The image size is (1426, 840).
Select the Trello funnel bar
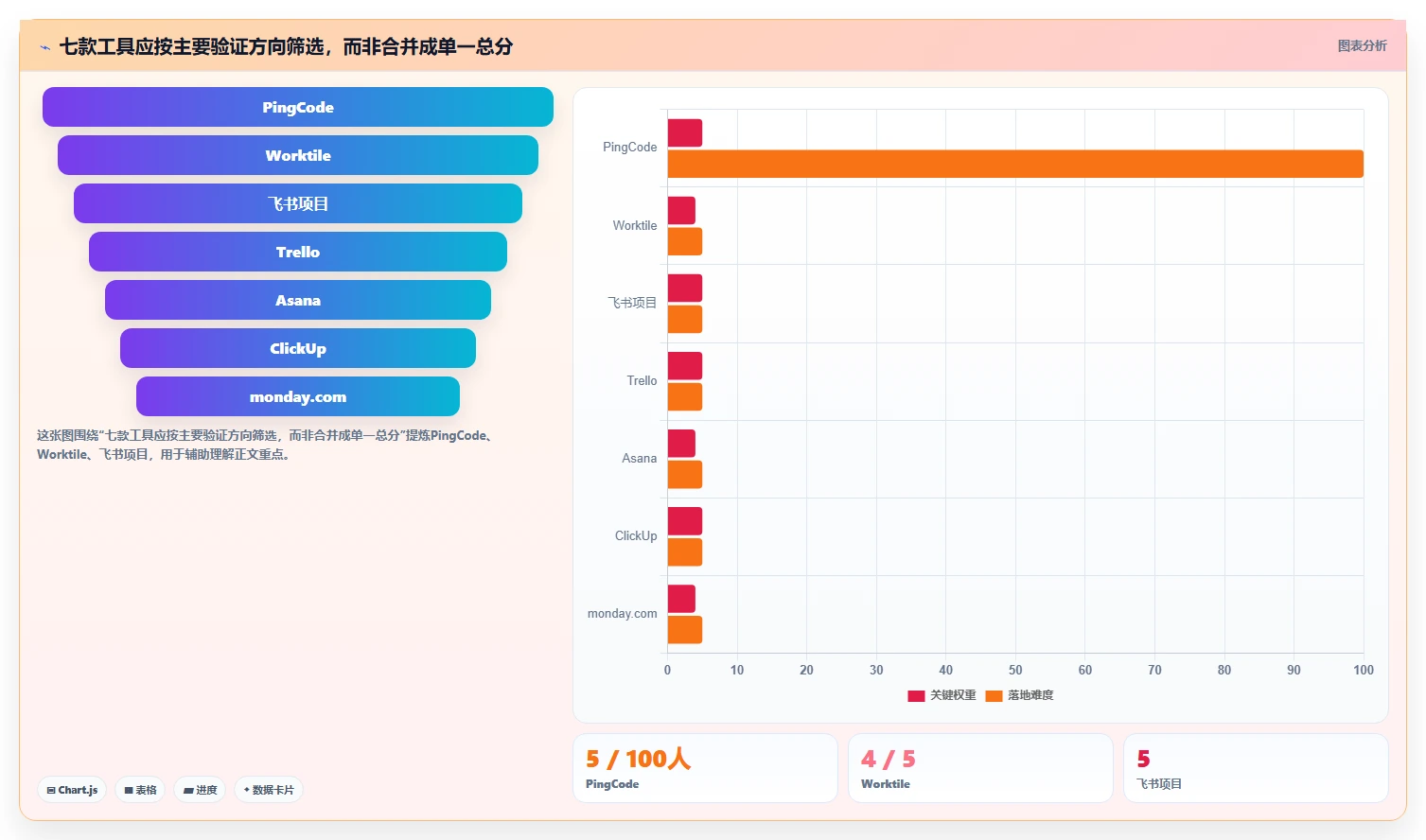tap(298, 252)
